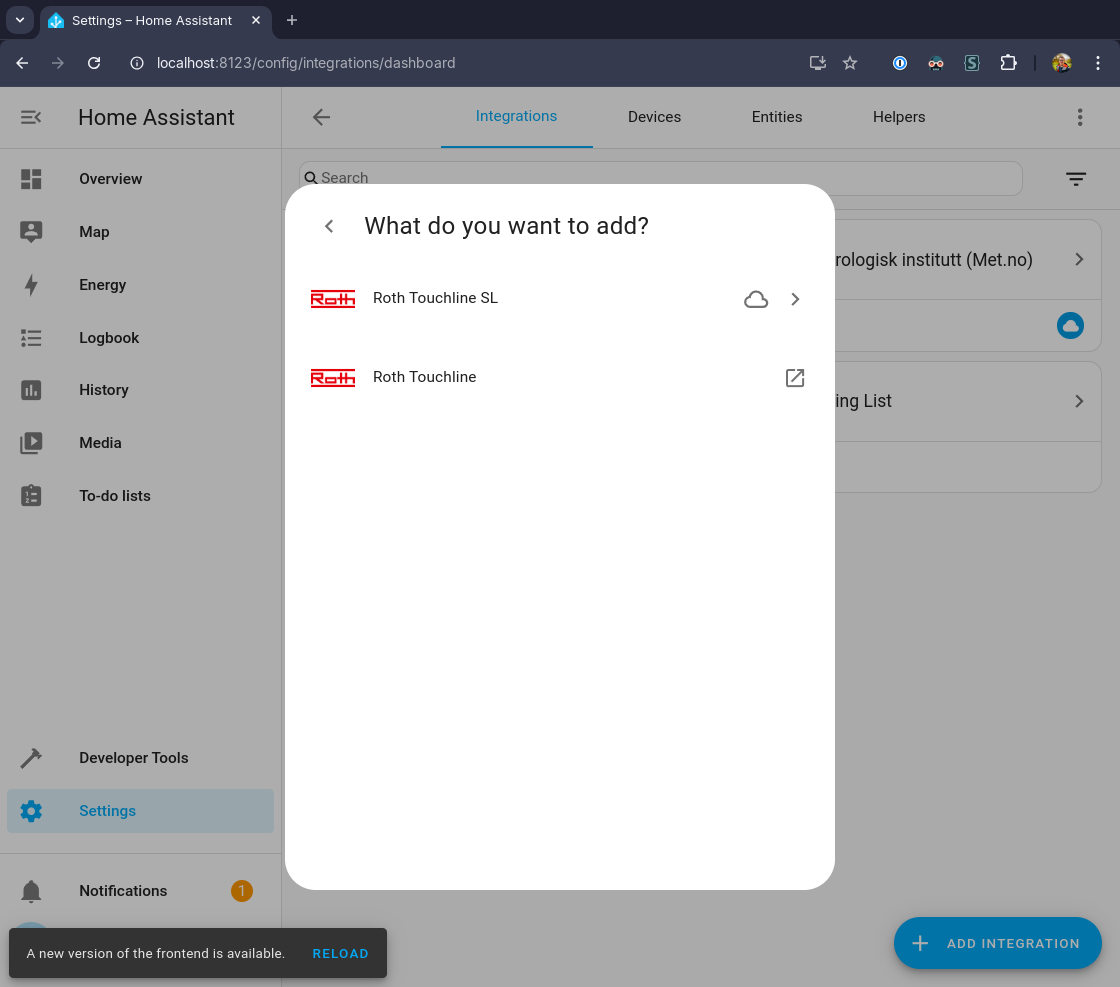Open the three-dot overflow menu
Viewport: 1120px width, 987px height.
1080,117
